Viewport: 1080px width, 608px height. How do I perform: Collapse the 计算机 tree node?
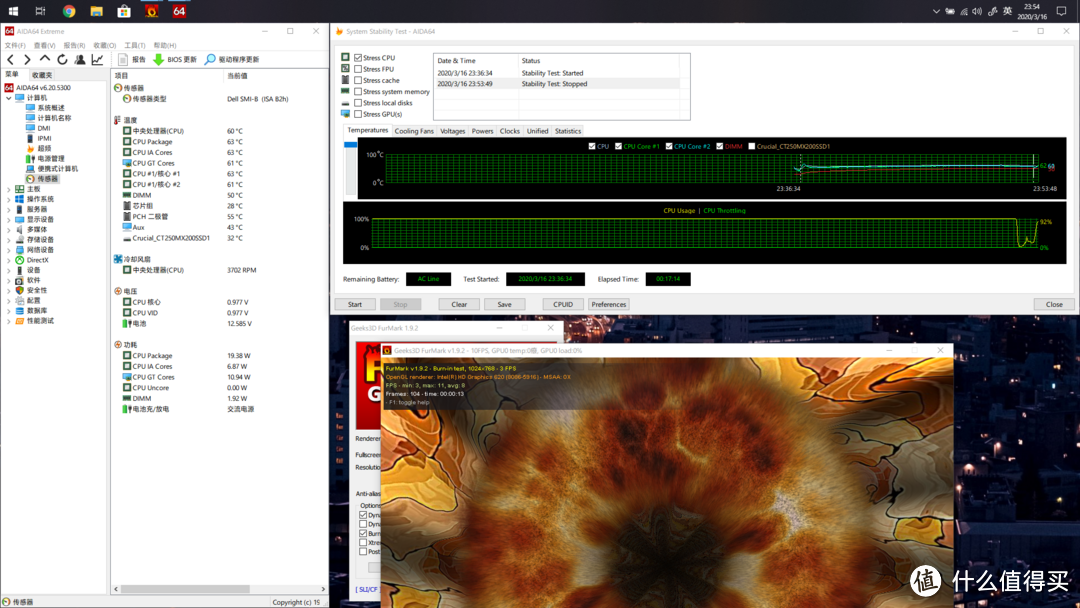(x=9, y=98)
